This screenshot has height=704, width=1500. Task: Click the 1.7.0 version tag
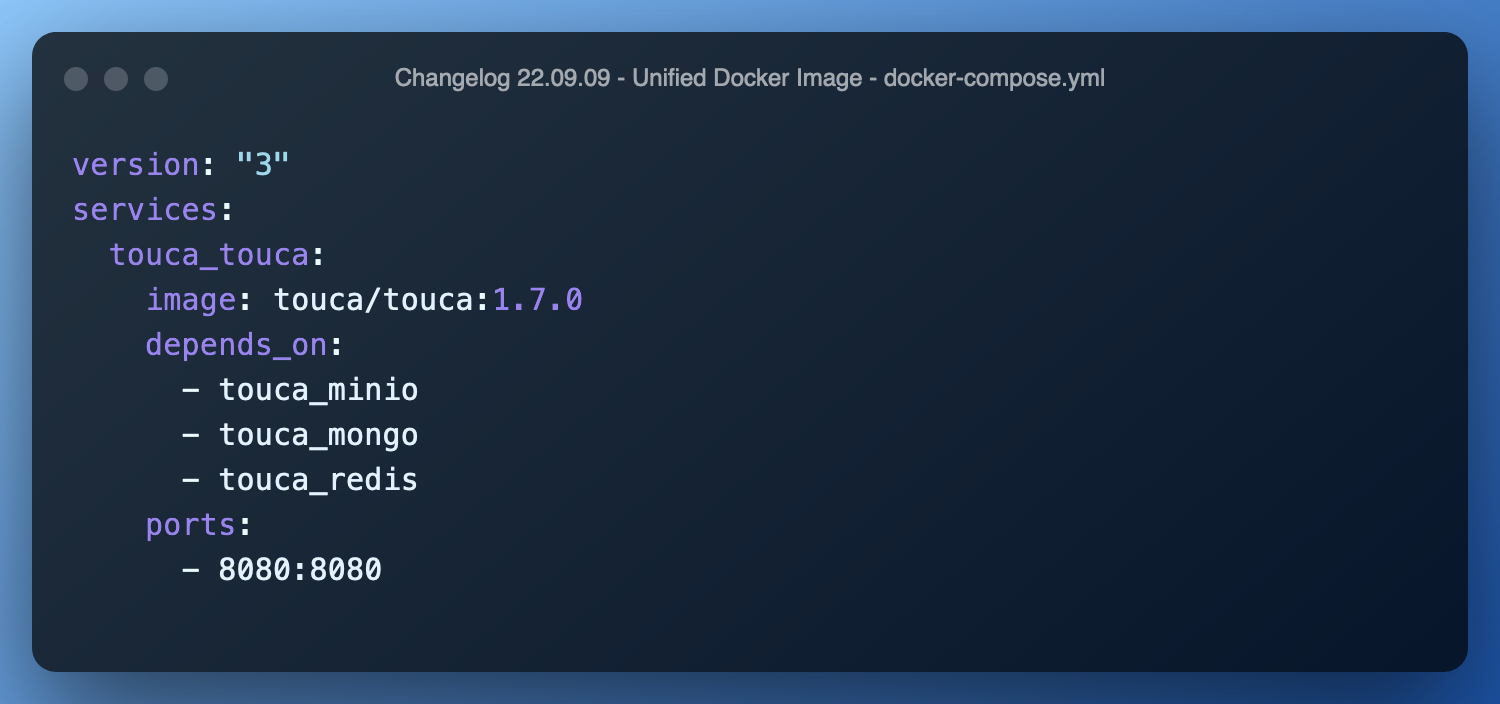(538, 300)
